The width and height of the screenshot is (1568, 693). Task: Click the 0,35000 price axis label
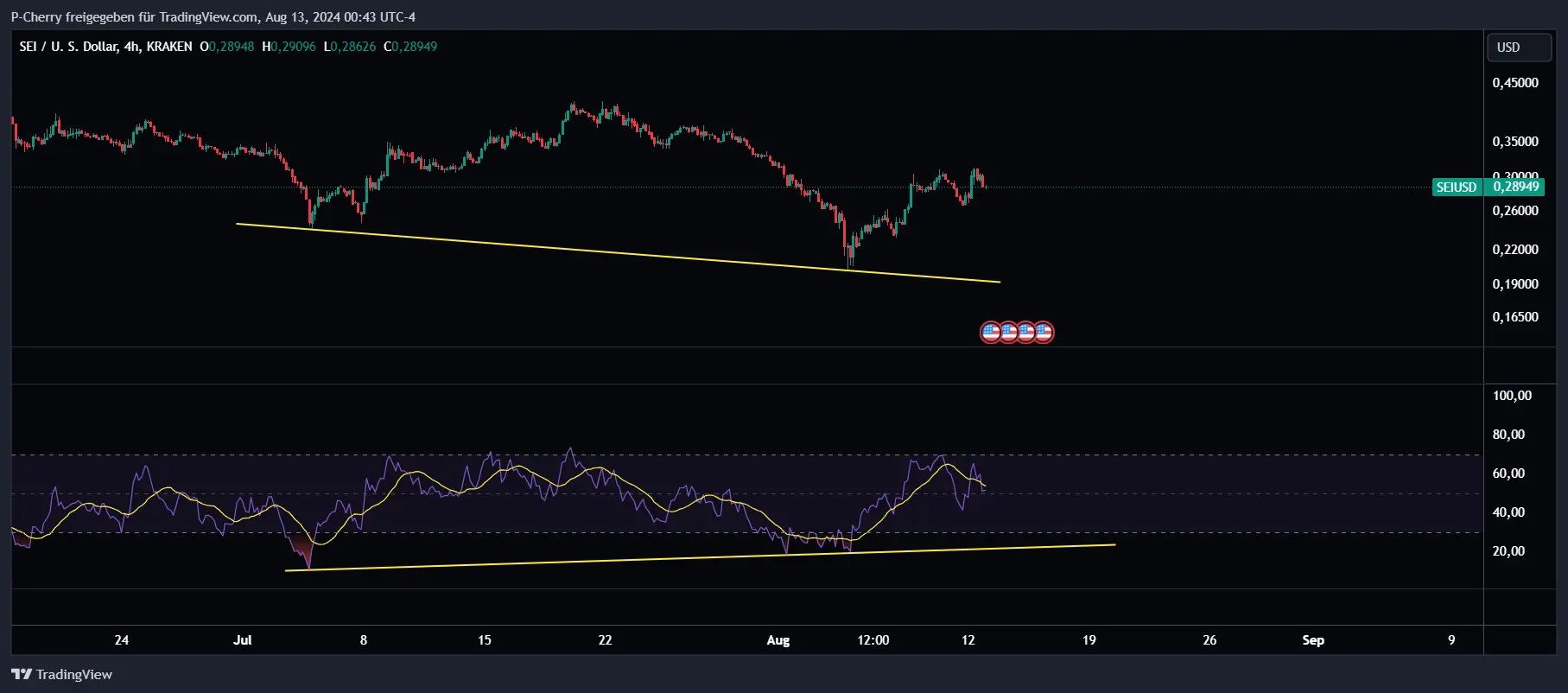click(1515, 142)
